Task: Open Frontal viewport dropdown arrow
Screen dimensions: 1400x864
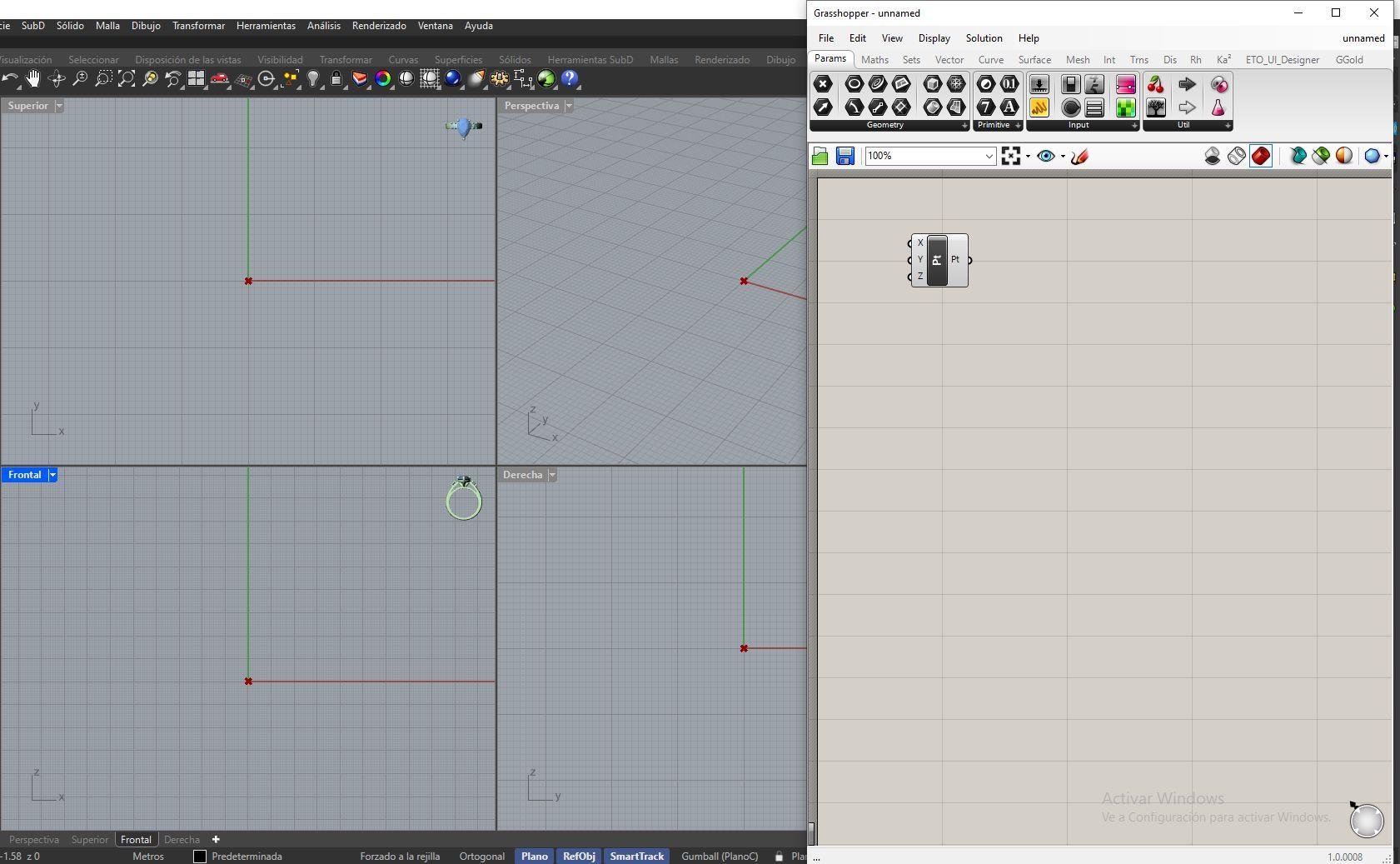Action: coord(52,475)
